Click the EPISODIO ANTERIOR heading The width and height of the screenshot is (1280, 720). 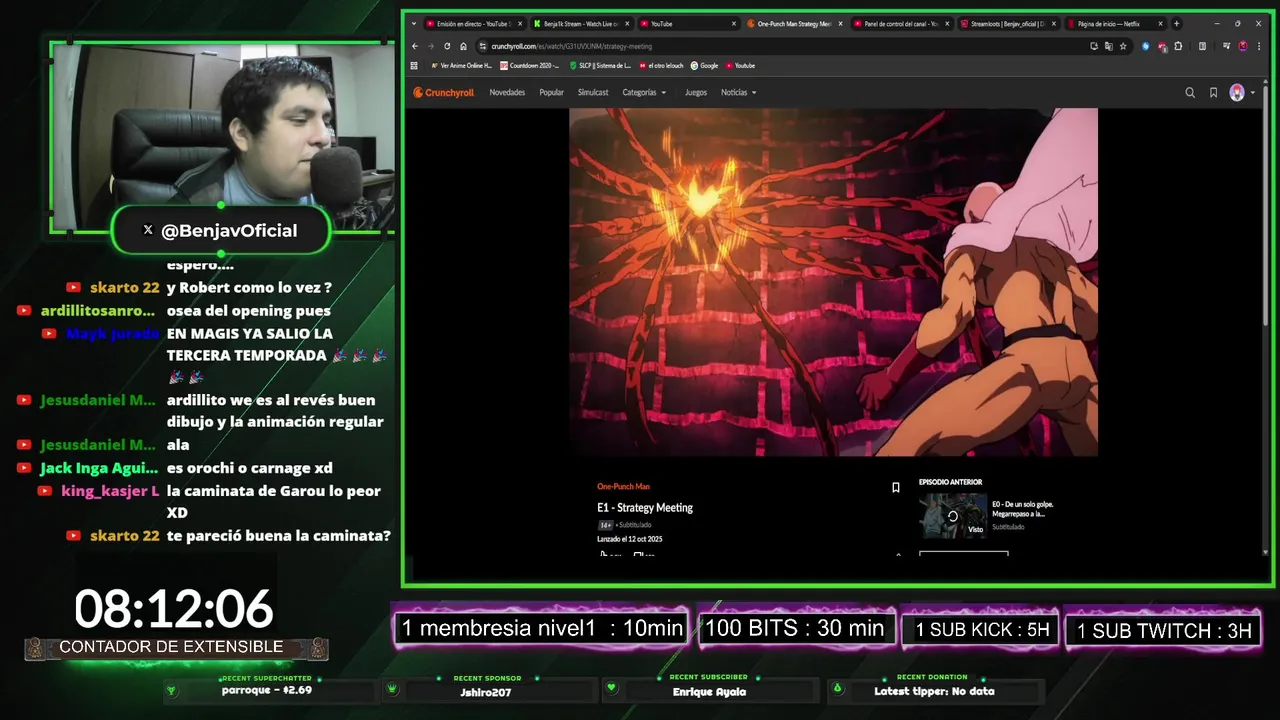(x=950, y=482)
